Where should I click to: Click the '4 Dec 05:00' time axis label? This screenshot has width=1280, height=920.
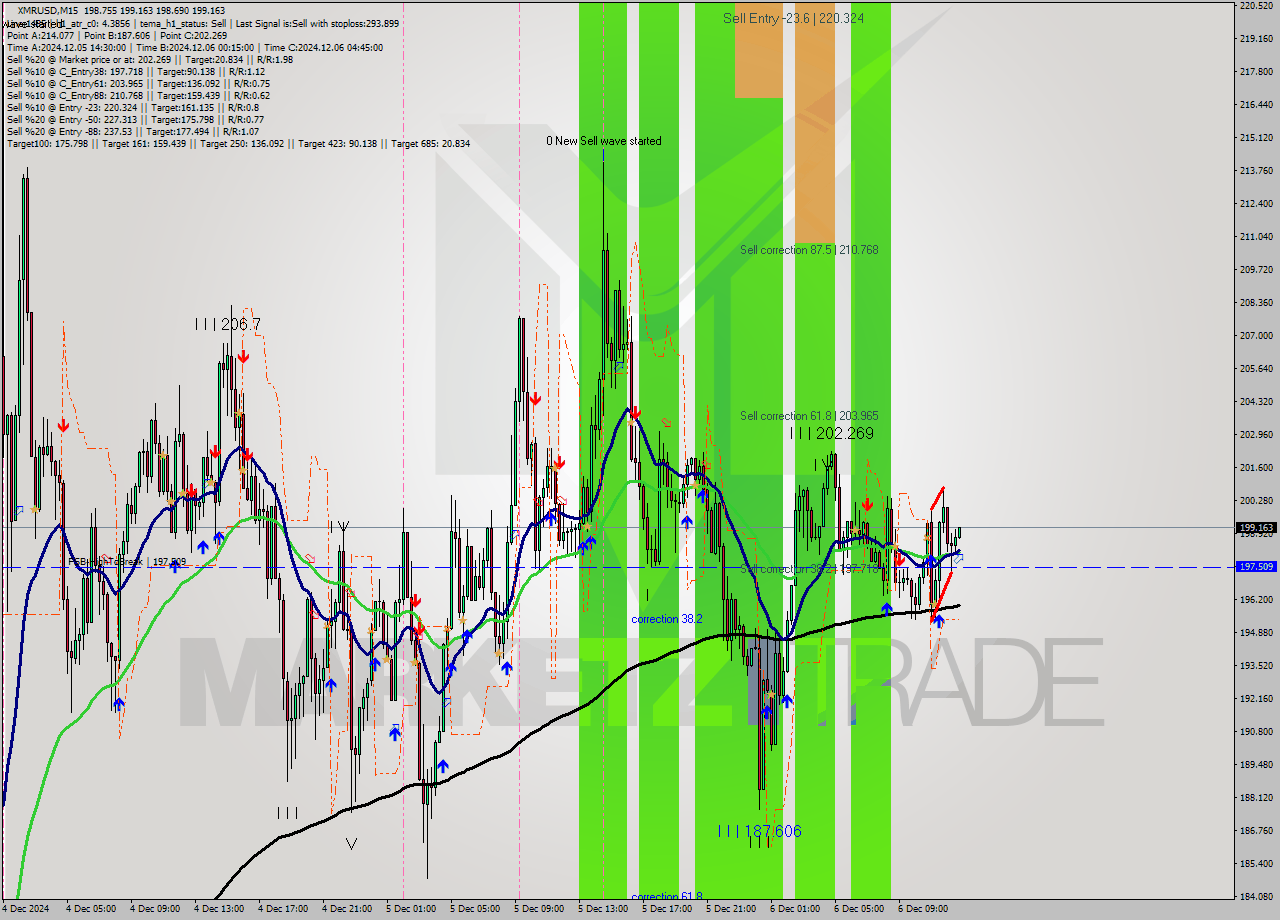pyautogui.click(x=91, y=909)
